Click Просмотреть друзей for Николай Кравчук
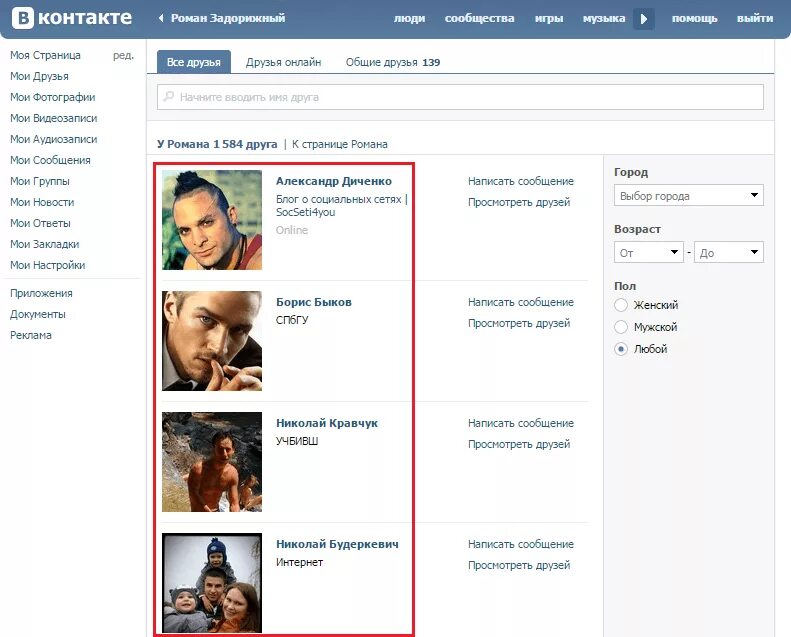The image size is (791, 637). coord(519,444)
